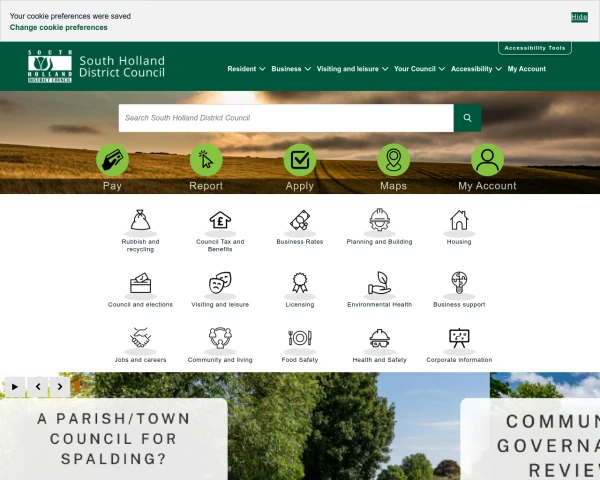Select the Business Rates icon
Viewport: 600px width, 480px height.
click(x=300, y=220)
